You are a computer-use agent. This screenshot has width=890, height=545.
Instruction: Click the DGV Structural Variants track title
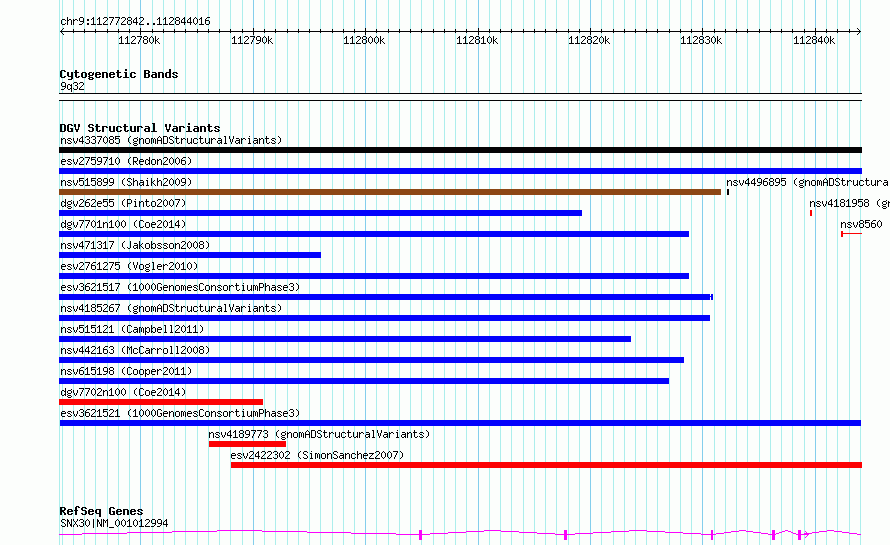point(140,128)
